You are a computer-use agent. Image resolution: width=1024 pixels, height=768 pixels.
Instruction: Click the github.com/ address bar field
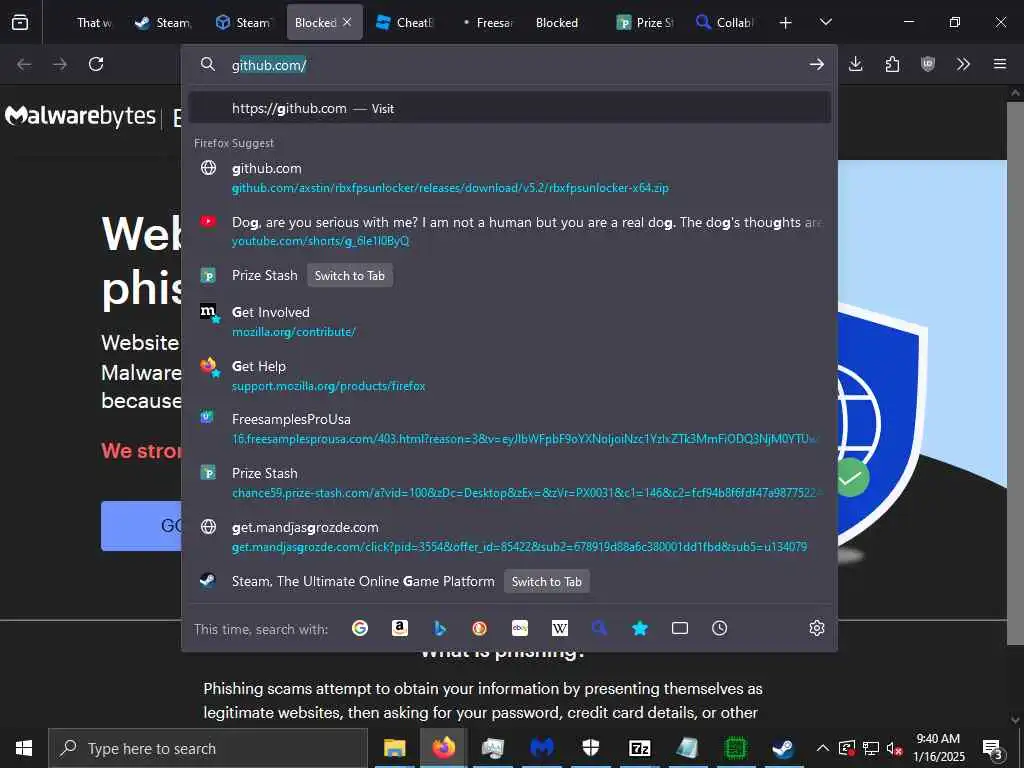click(x=509, y=65)
